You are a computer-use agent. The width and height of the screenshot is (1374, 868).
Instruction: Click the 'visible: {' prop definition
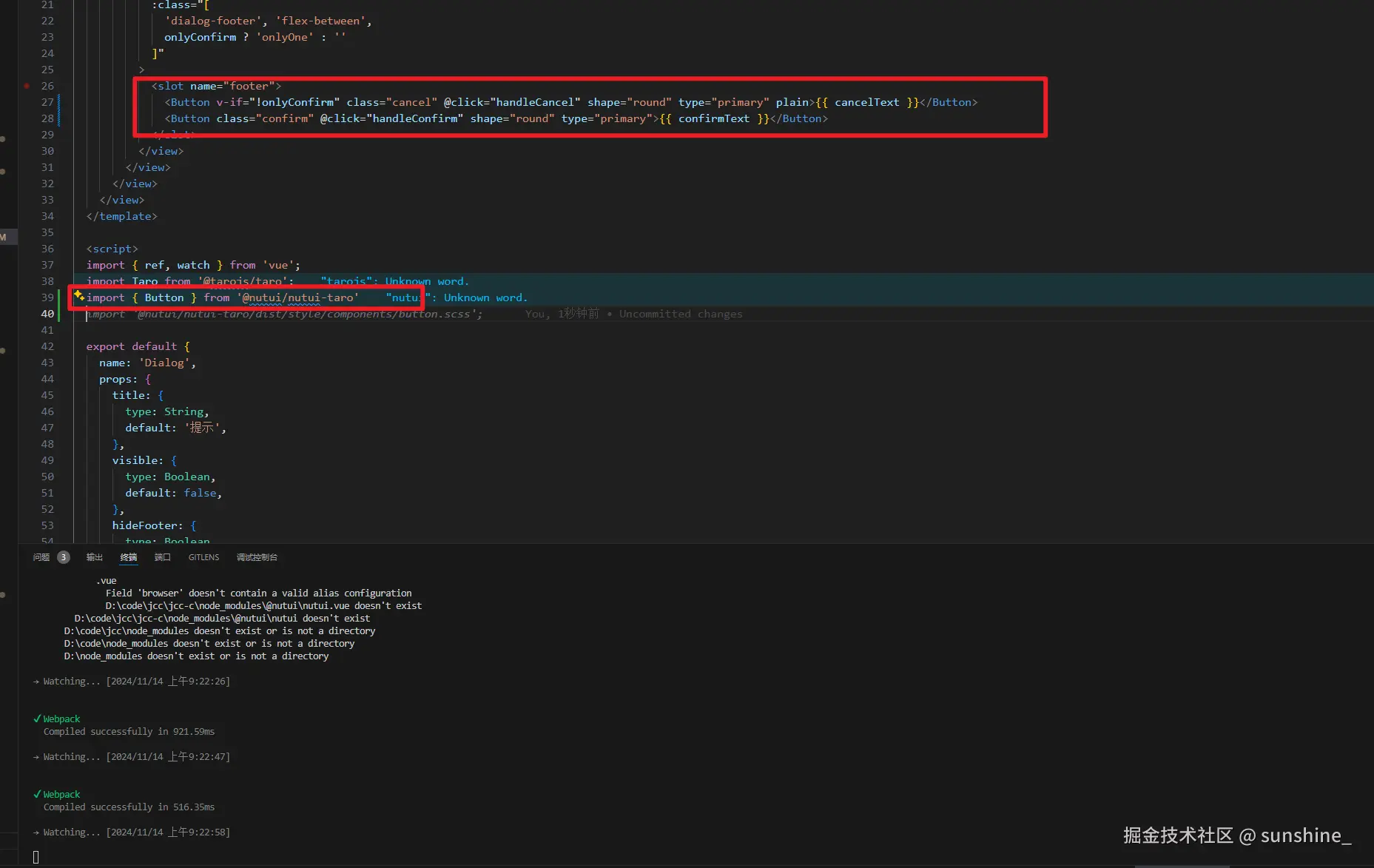pos(144,460)
